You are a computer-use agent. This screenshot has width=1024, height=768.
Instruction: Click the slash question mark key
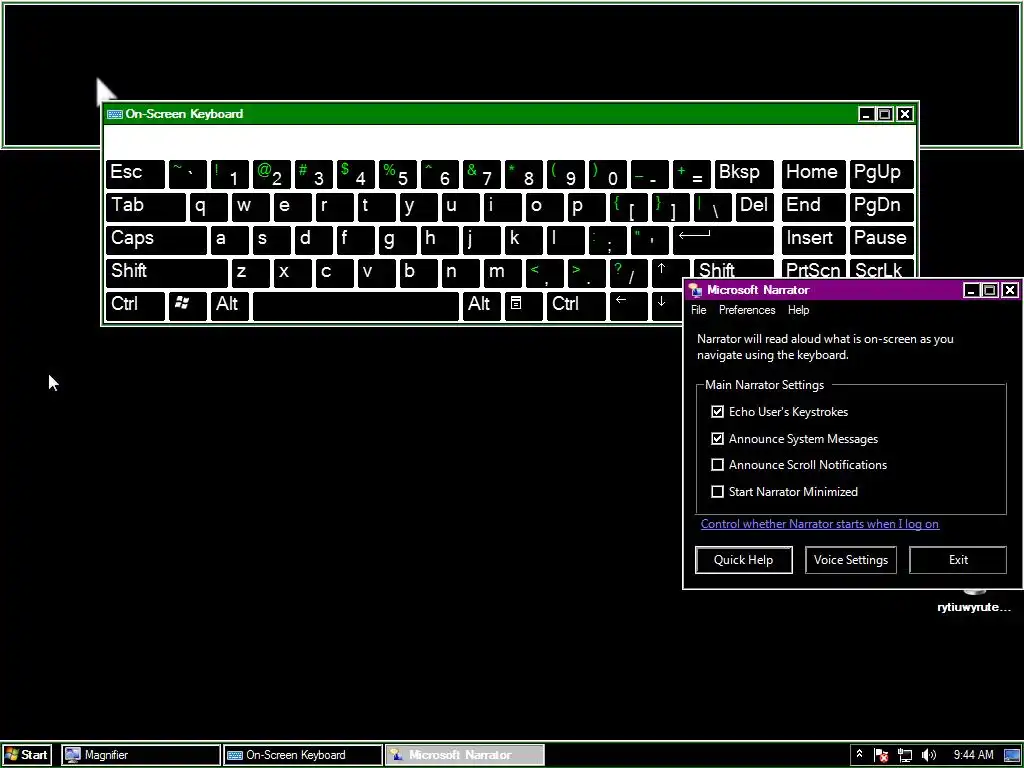pos(628,273)
